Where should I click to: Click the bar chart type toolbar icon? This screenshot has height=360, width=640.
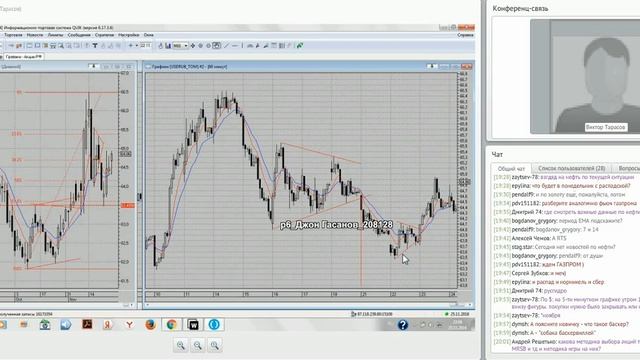click(x=168, y=45)
